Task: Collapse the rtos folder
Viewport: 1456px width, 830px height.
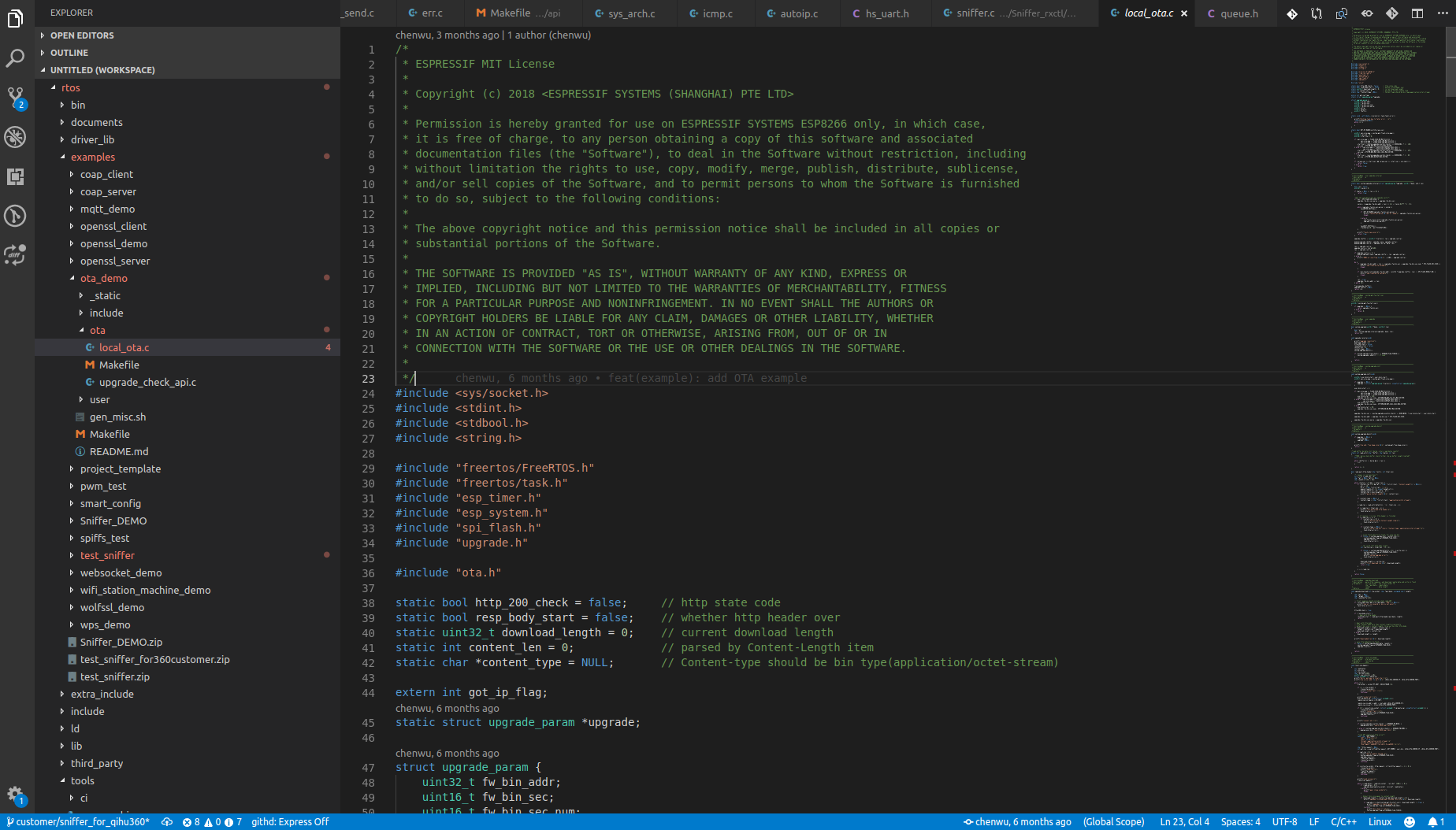Action: pos(188,87)
